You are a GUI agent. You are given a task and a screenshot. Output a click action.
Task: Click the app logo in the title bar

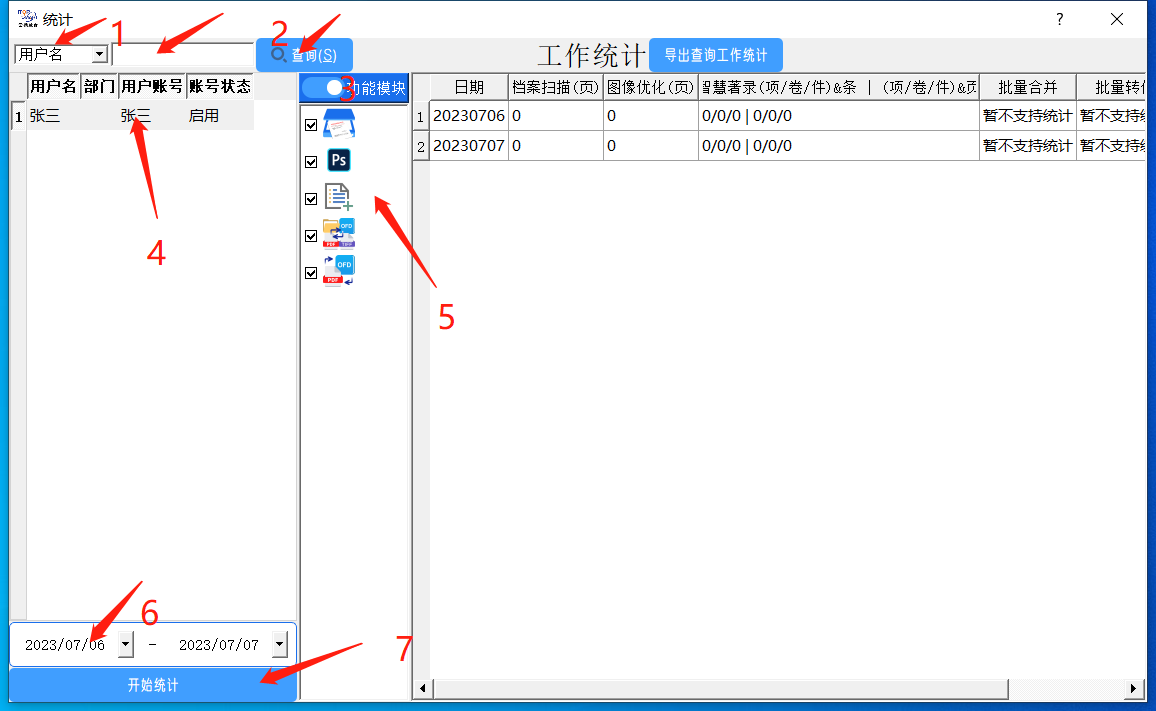click(27, 18)
